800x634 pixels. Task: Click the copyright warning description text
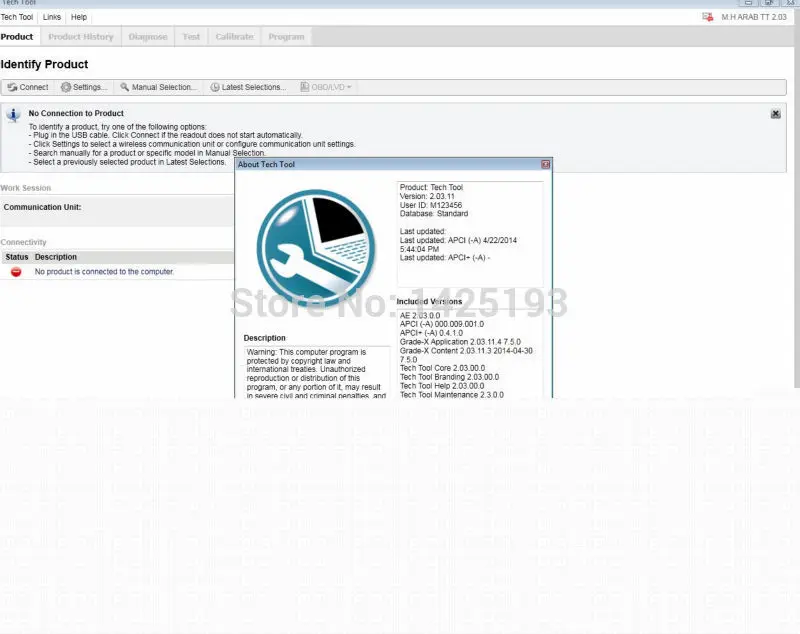point(316,373)
